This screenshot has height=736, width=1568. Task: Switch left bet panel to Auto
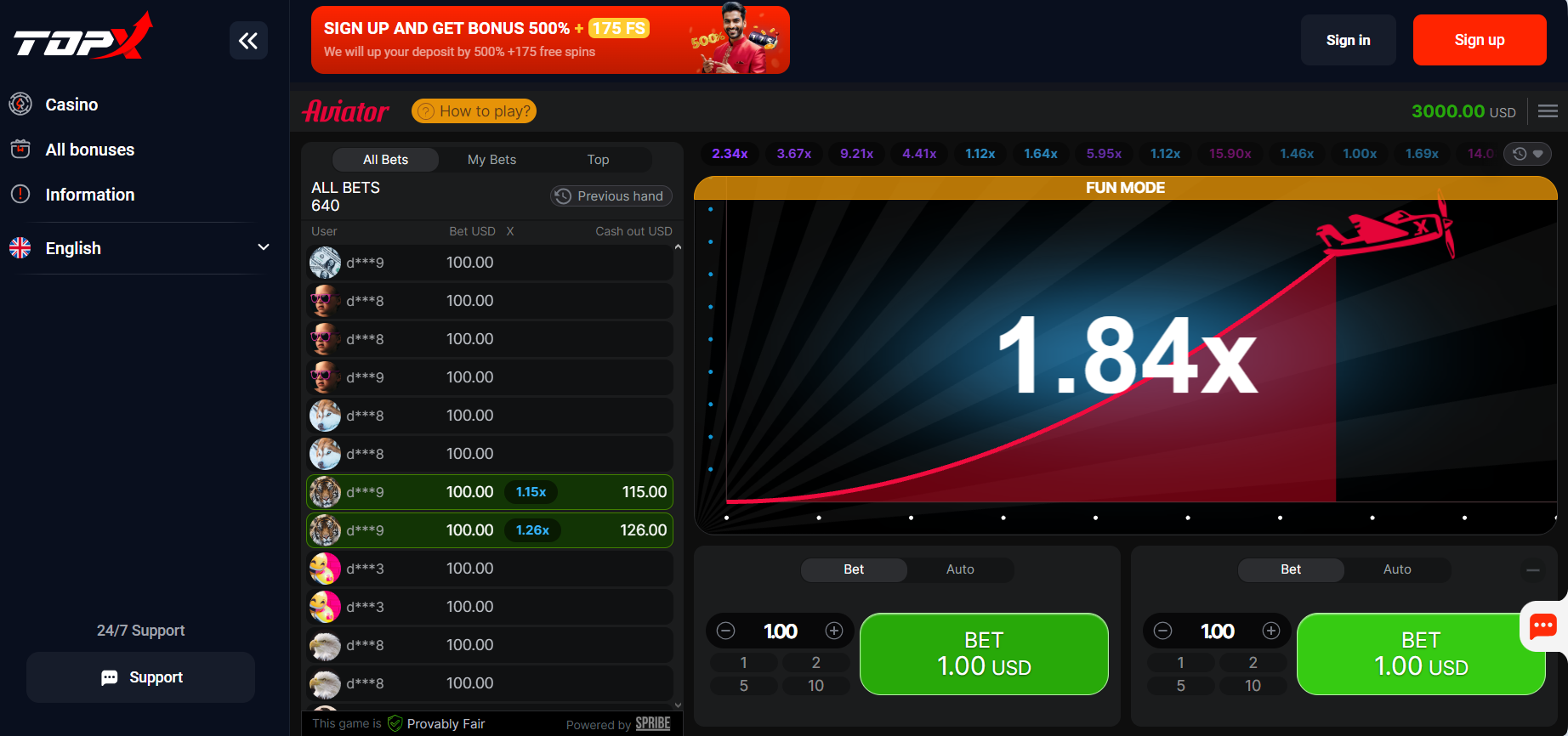coord(960,569)
